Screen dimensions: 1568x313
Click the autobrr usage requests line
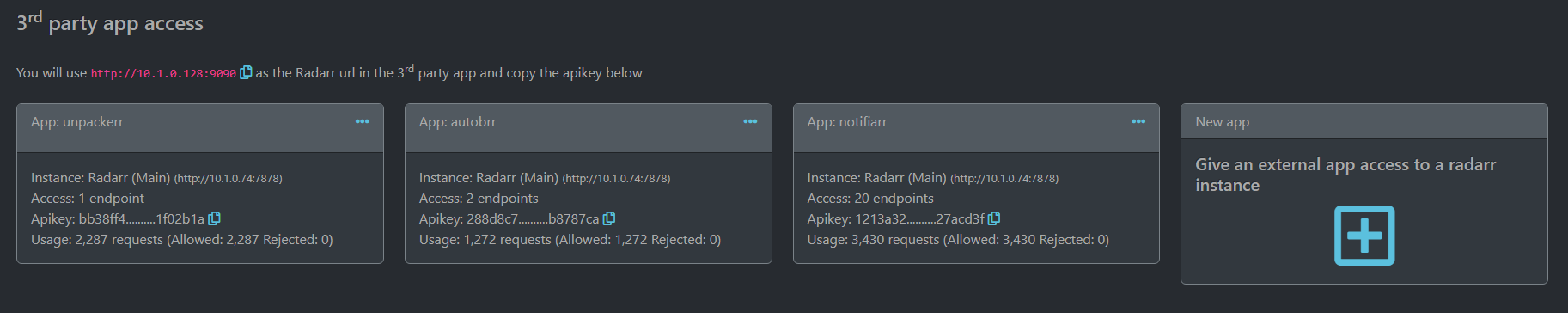(x=570, y=240)
